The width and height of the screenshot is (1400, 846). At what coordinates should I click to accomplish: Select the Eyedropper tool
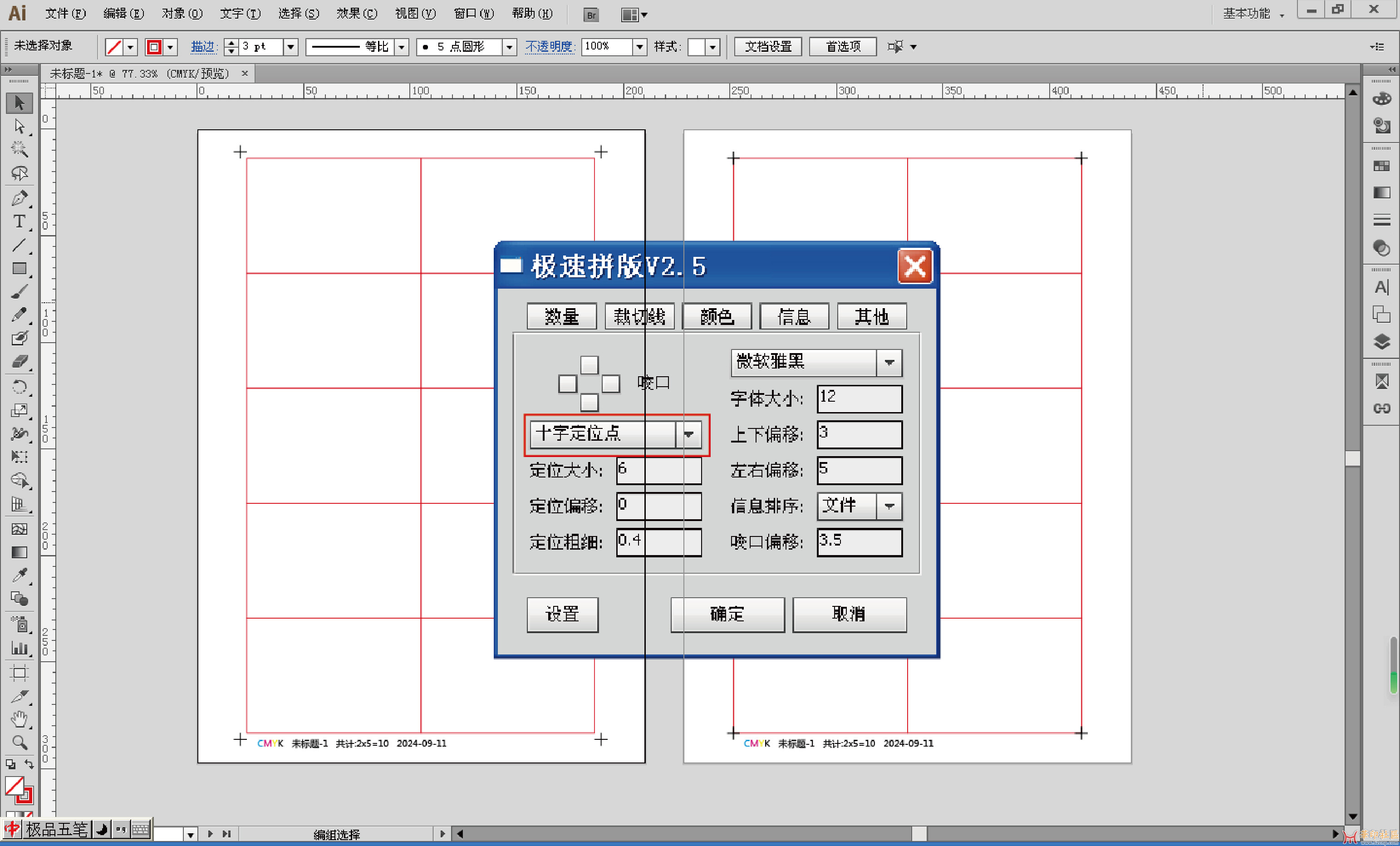20,575
